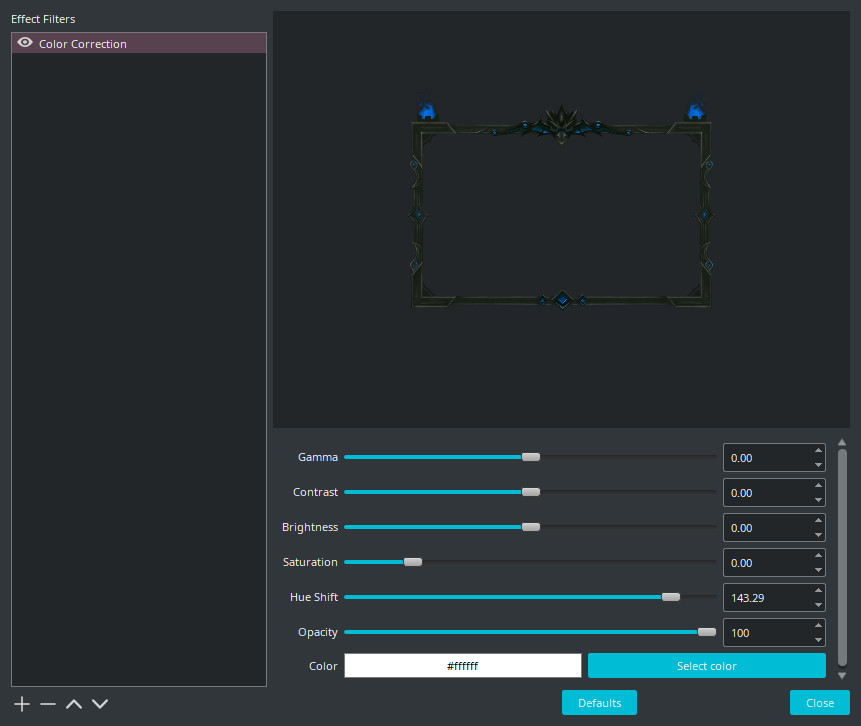Remove selected filter with minus icon
861x726 pixels.
click(x=48, y=704)
